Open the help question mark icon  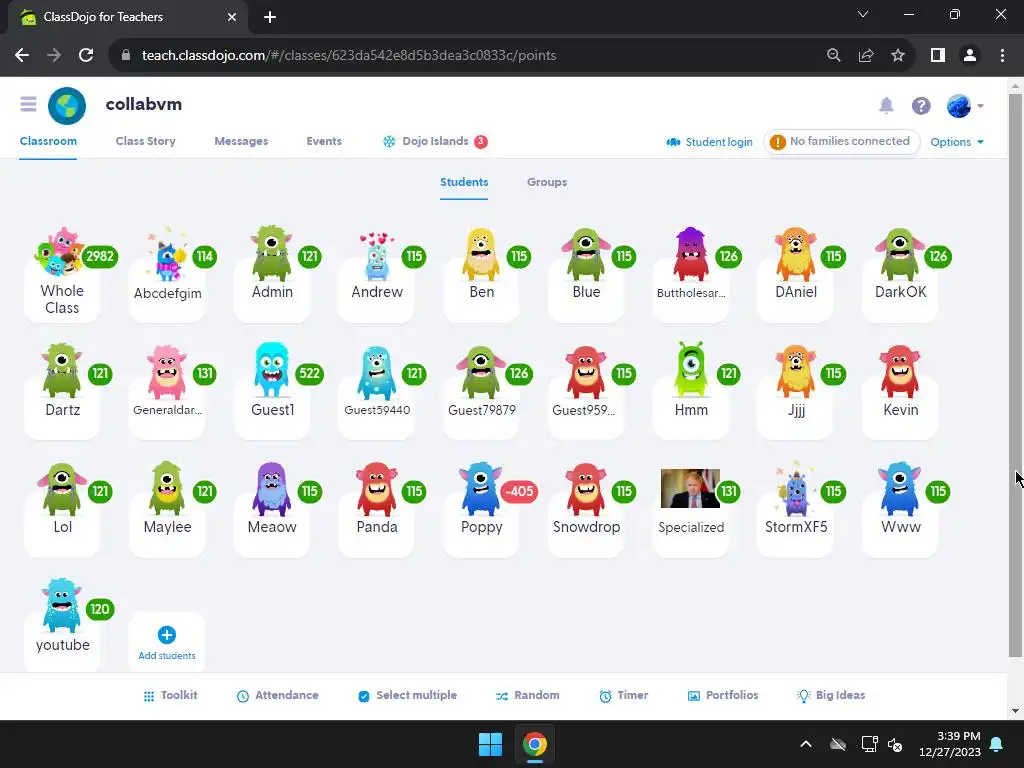pyautogui.click(x=921, y=106)
